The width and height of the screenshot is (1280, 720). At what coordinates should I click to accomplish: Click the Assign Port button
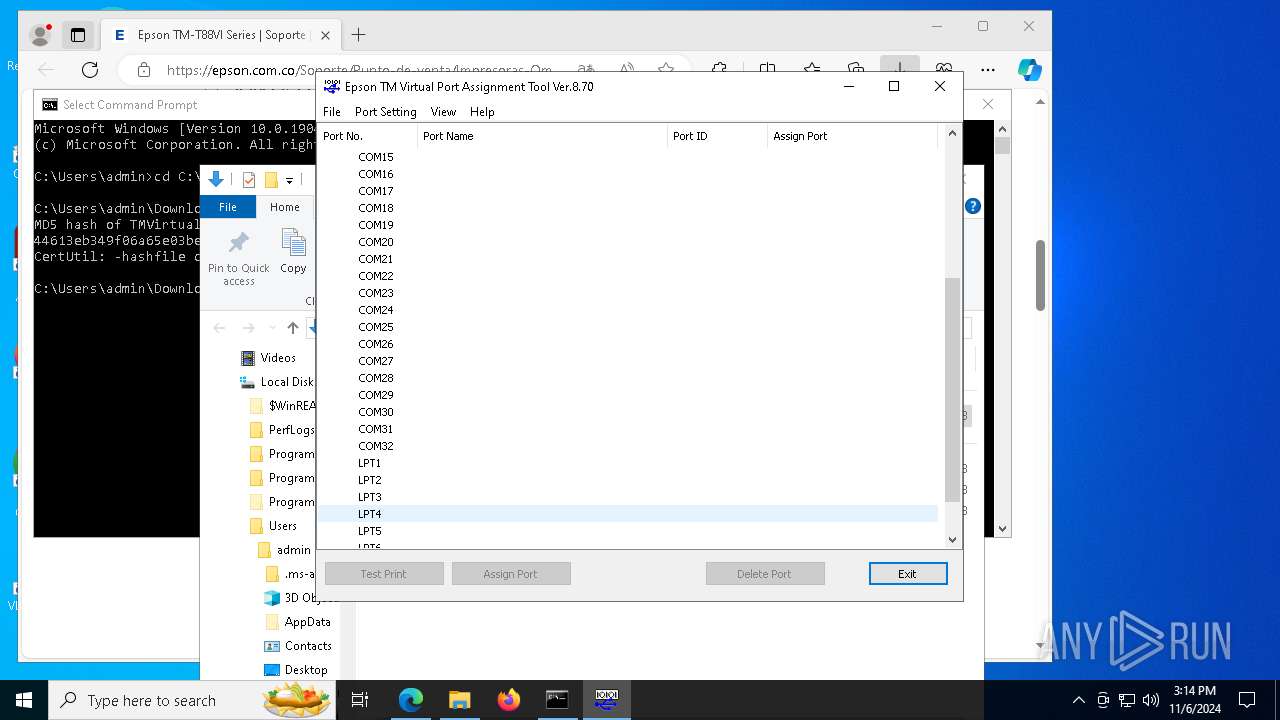[511, 574]
